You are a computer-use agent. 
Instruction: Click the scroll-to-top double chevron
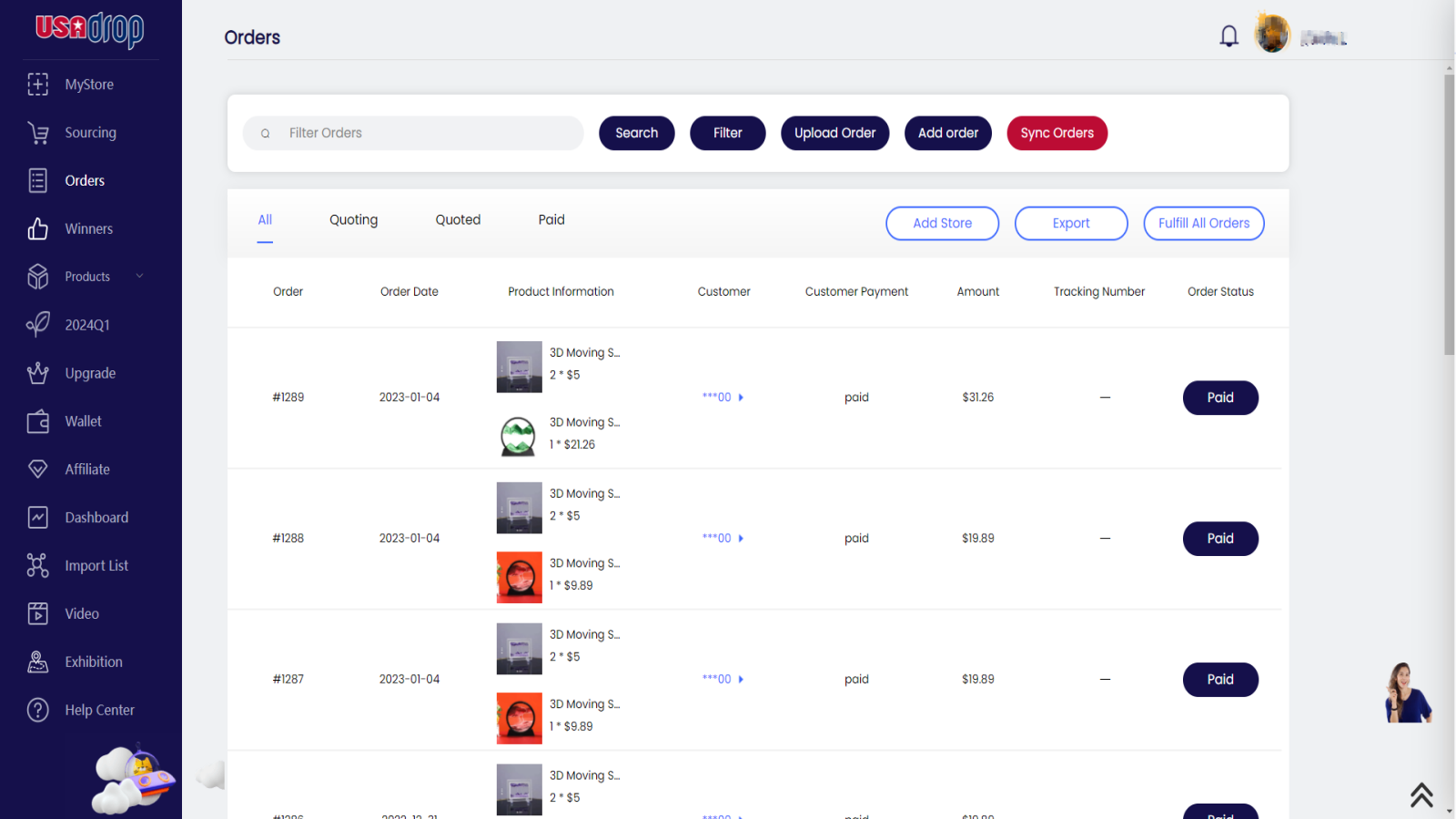pos(1421,794)
